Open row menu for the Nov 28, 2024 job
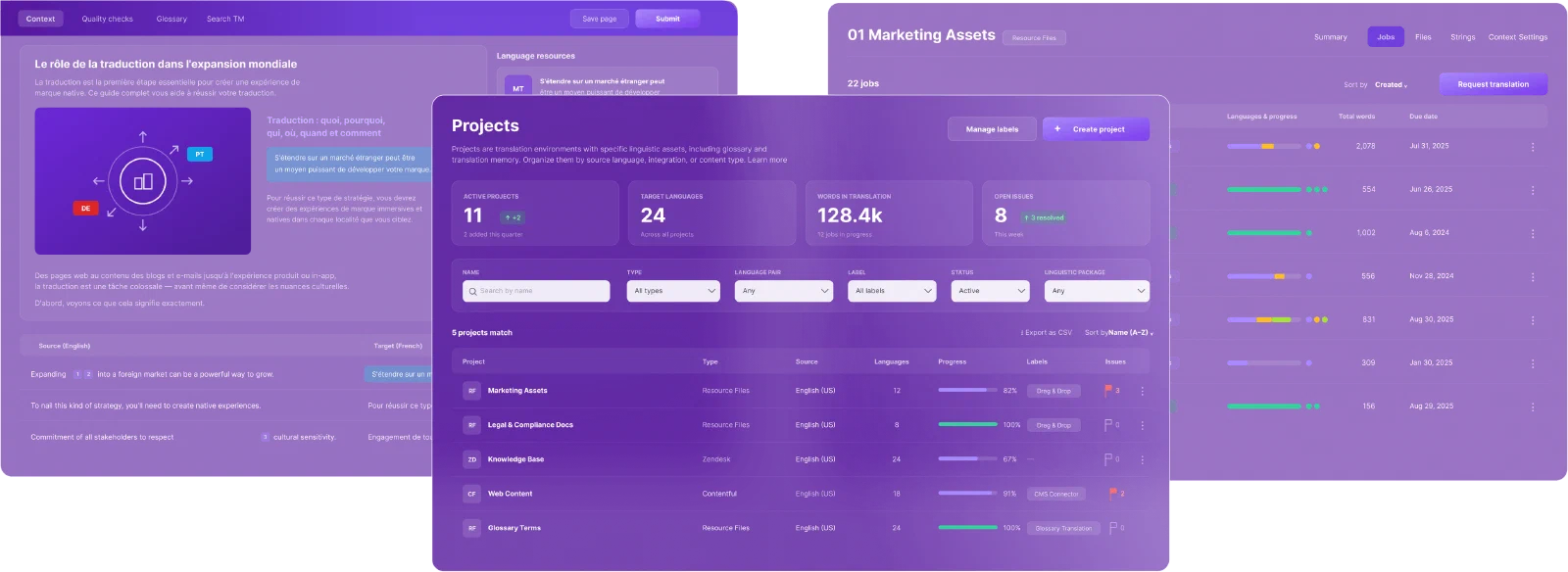This screenshot has height=572, width=1568. tap(1533, 277)
